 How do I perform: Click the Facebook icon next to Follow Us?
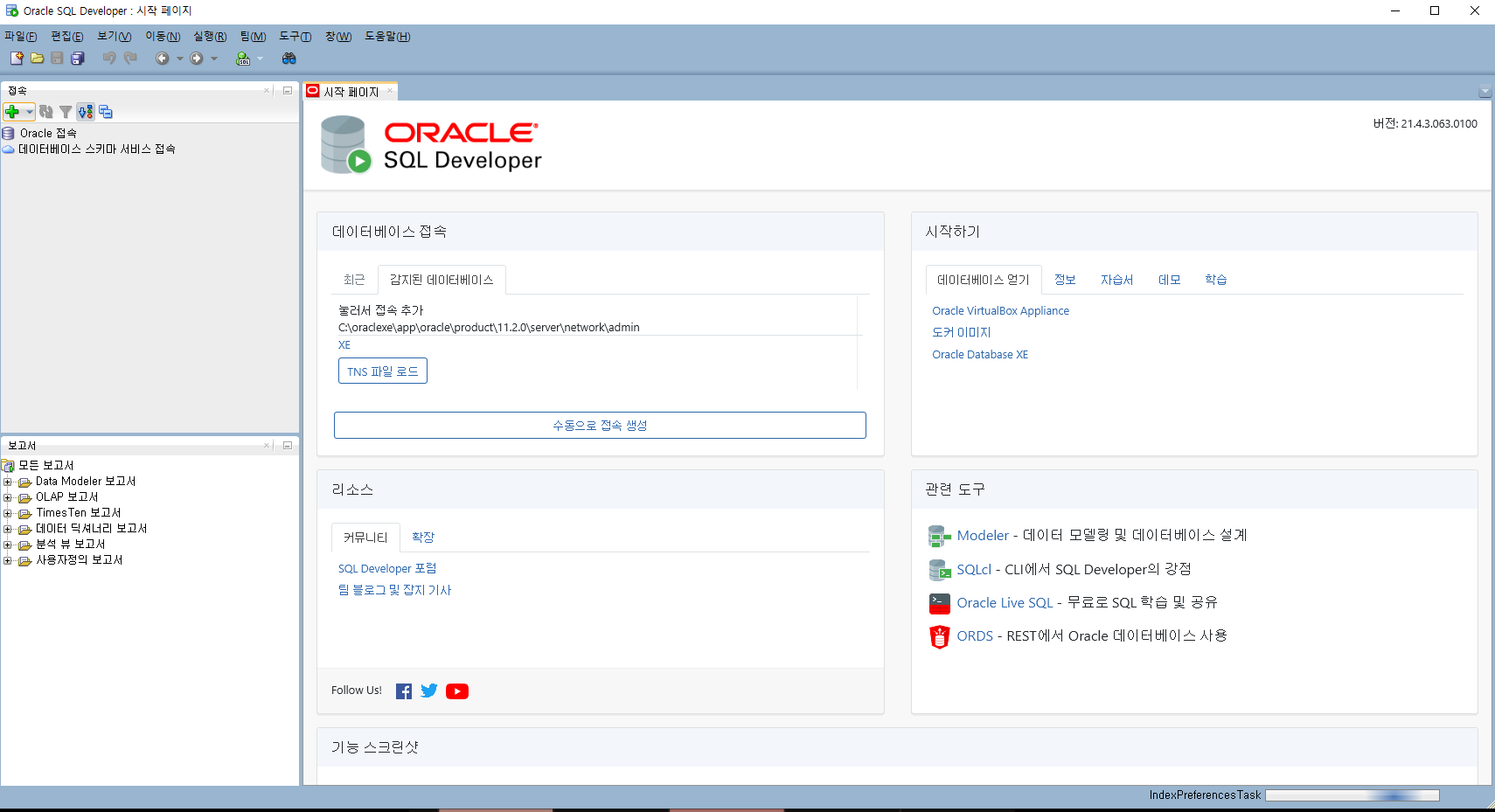click(x=404, y=691)
